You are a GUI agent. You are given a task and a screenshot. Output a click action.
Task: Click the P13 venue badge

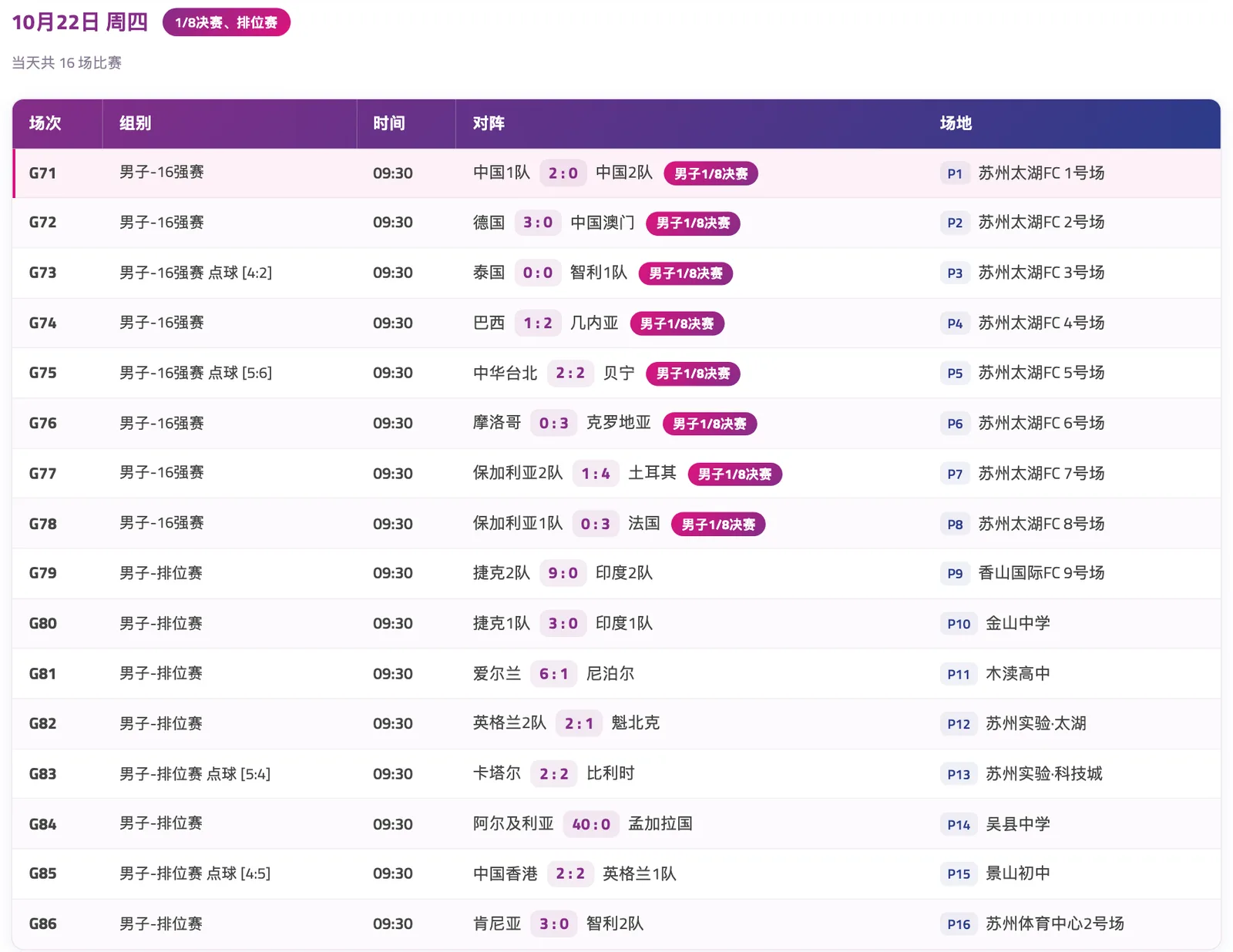tap(959, 773)
